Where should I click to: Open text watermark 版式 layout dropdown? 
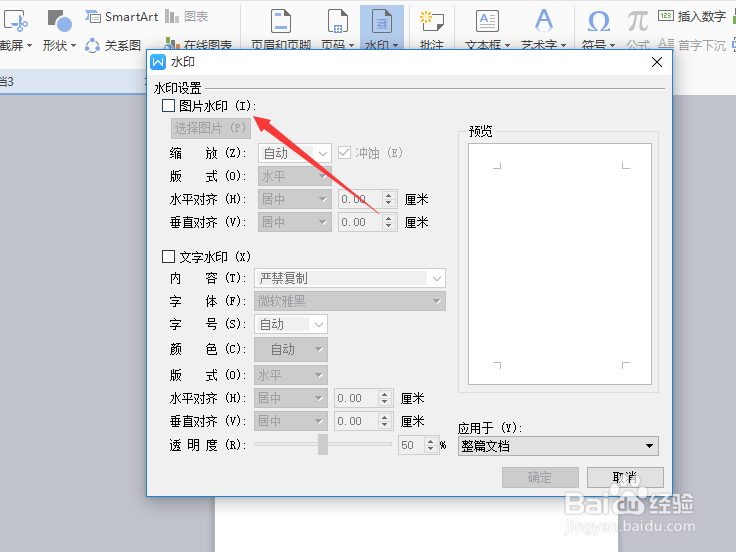point(291,375)
